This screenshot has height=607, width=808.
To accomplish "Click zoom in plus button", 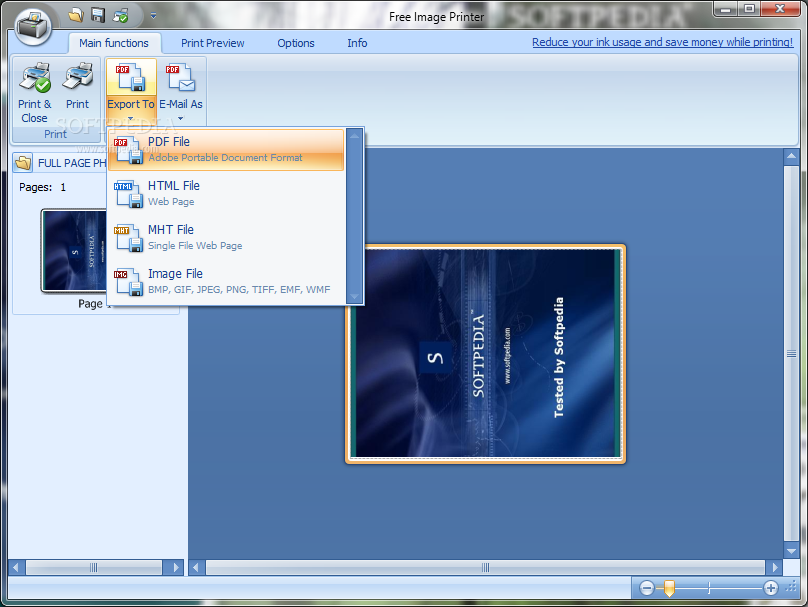I will [x=771, y=588].
